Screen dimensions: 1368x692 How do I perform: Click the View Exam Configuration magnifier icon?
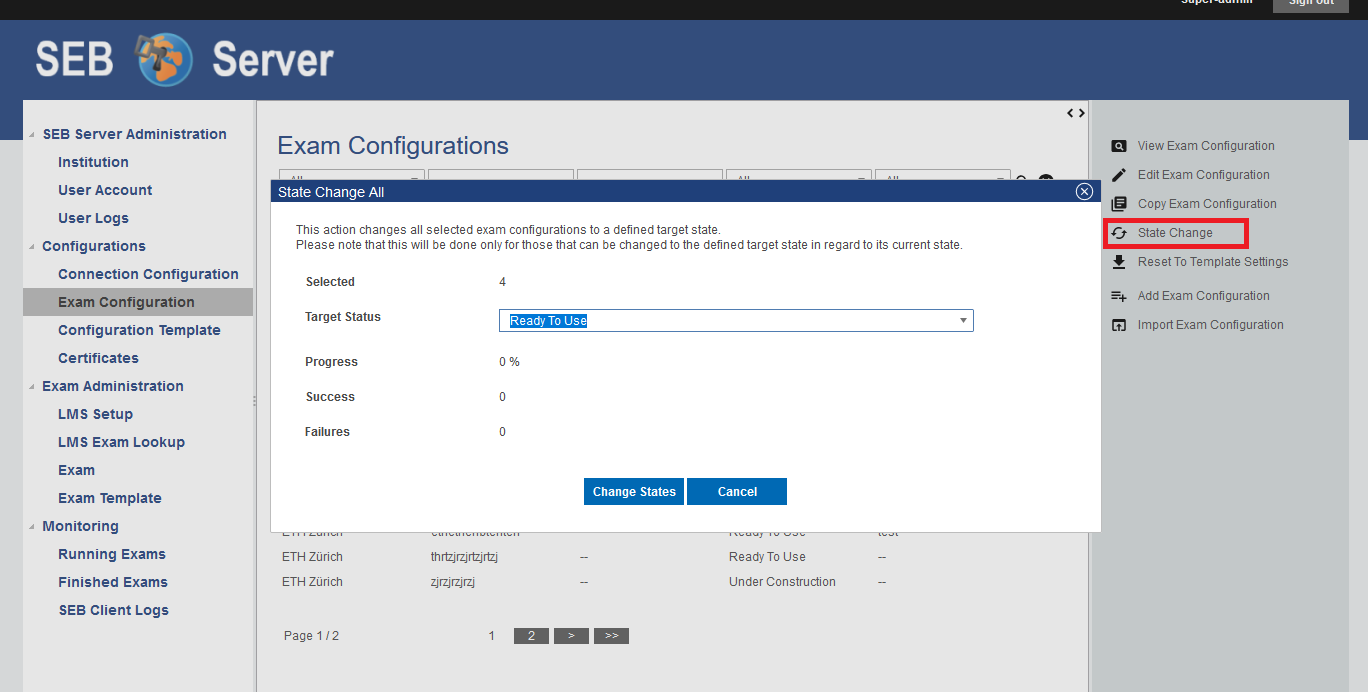click(1119, 146)
